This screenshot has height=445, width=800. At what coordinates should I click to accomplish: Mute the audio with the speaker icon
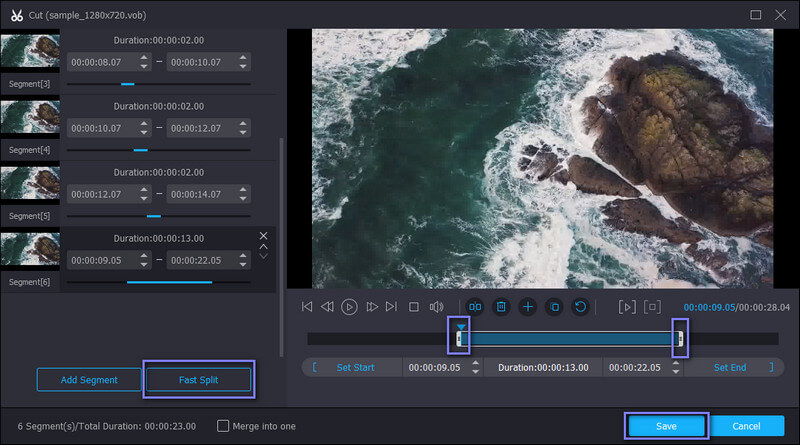click(435, 307)
